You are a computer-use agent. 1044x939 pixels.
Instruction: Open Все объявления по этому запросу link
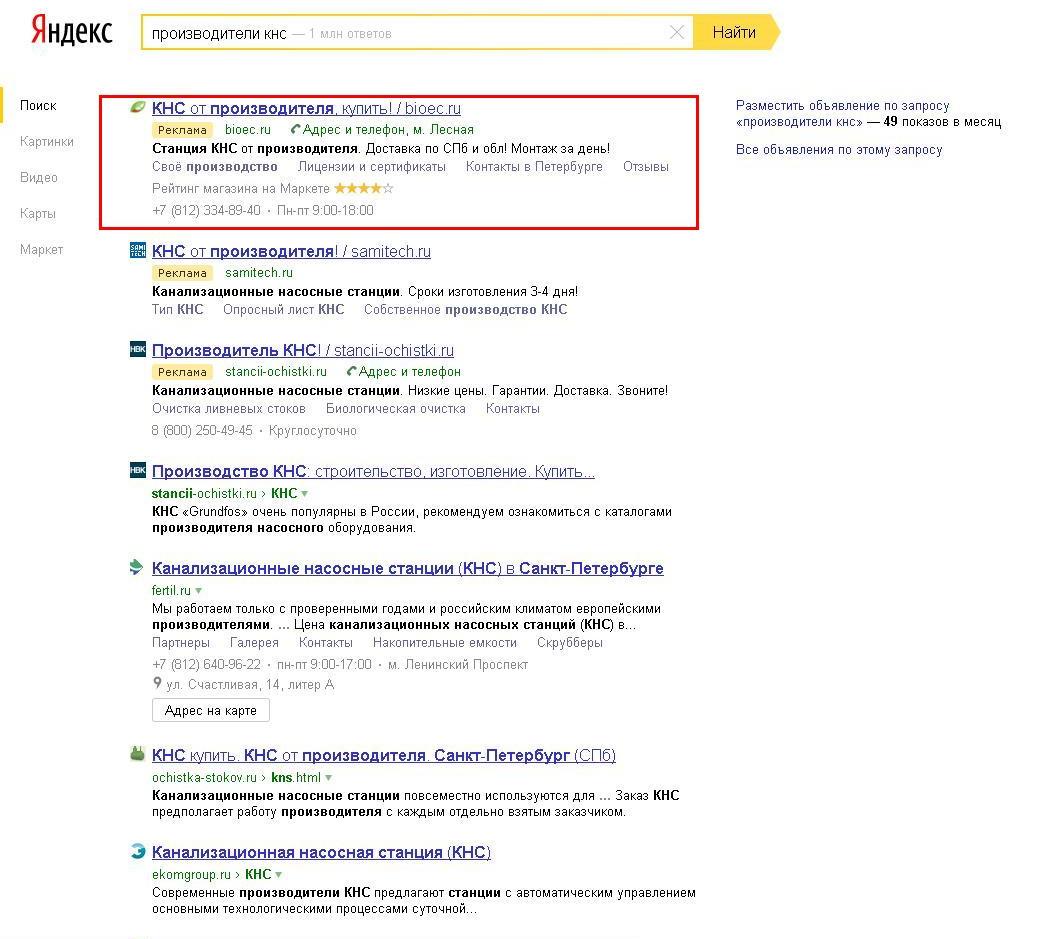point(839,149)
